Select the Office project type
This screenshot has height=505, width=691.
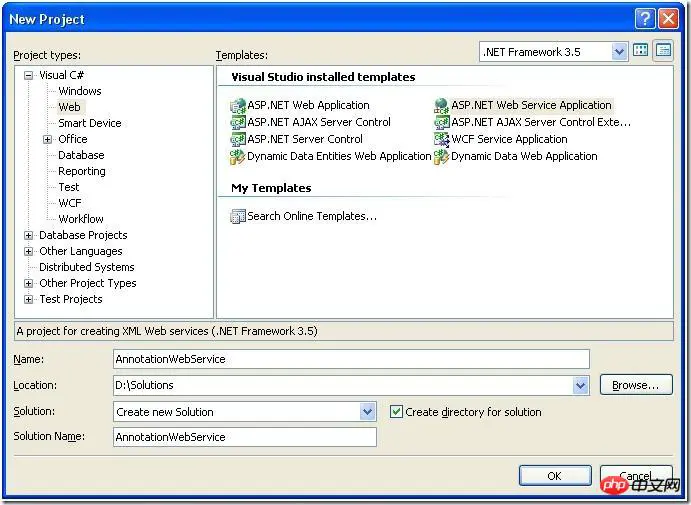tap(73, 139)
